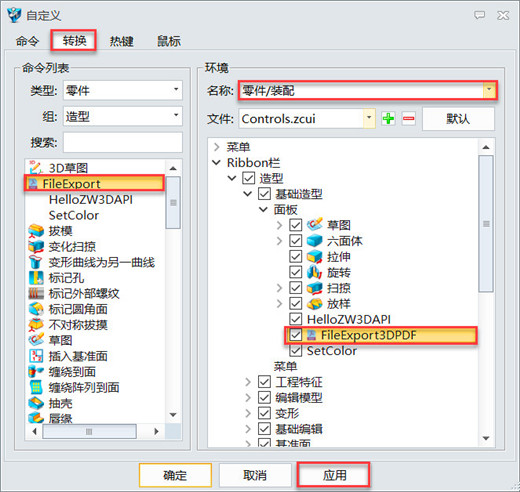This screenshot has height=492, width=520.
Task: Select the 拔模 command icon in list
Action: pyautogui.click(x=36, y=231)
